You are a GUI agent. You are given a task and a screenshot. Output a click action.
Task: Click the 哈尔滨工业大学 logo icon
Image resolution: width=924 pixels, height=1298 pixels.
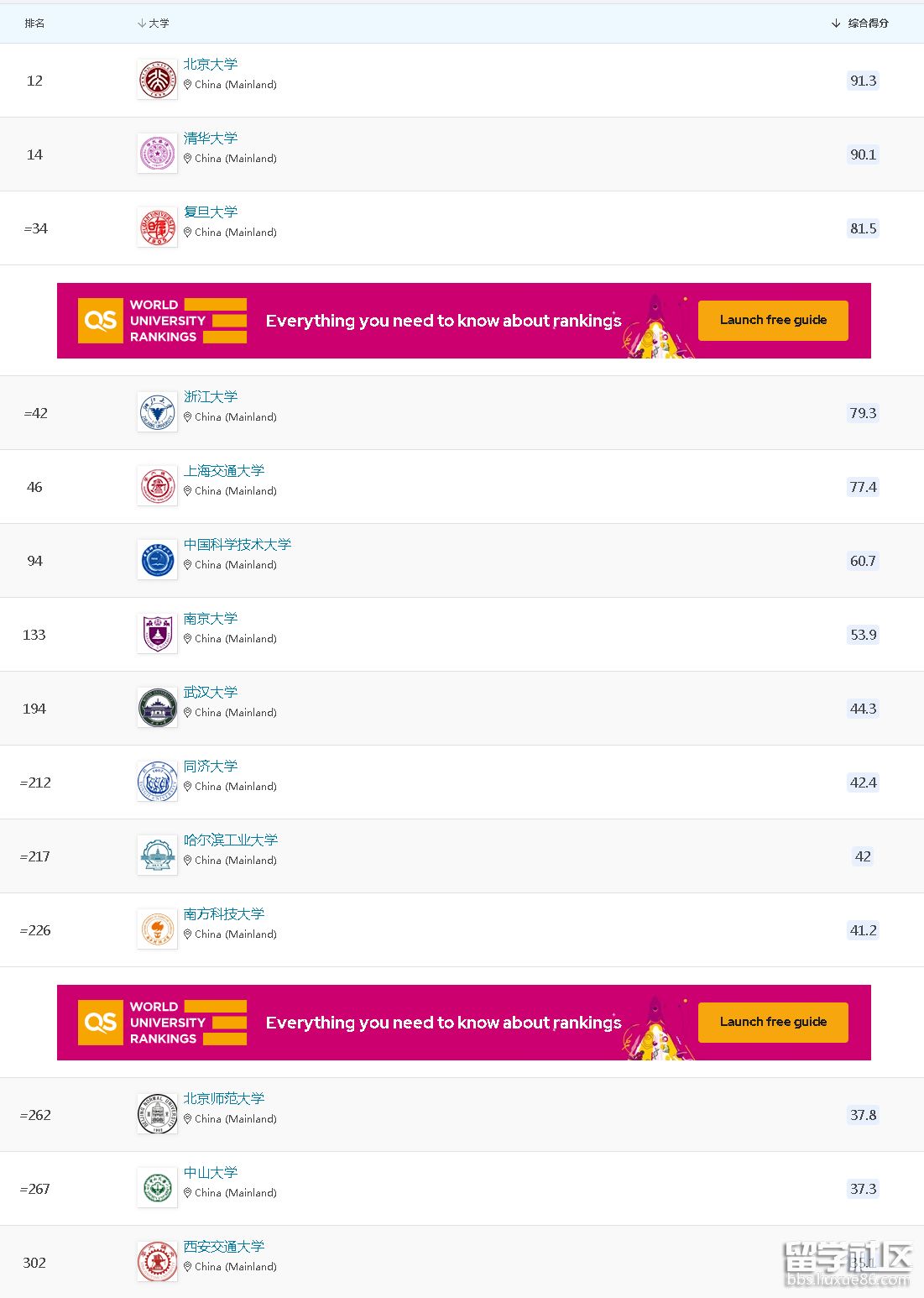click(x=157, y=856)
